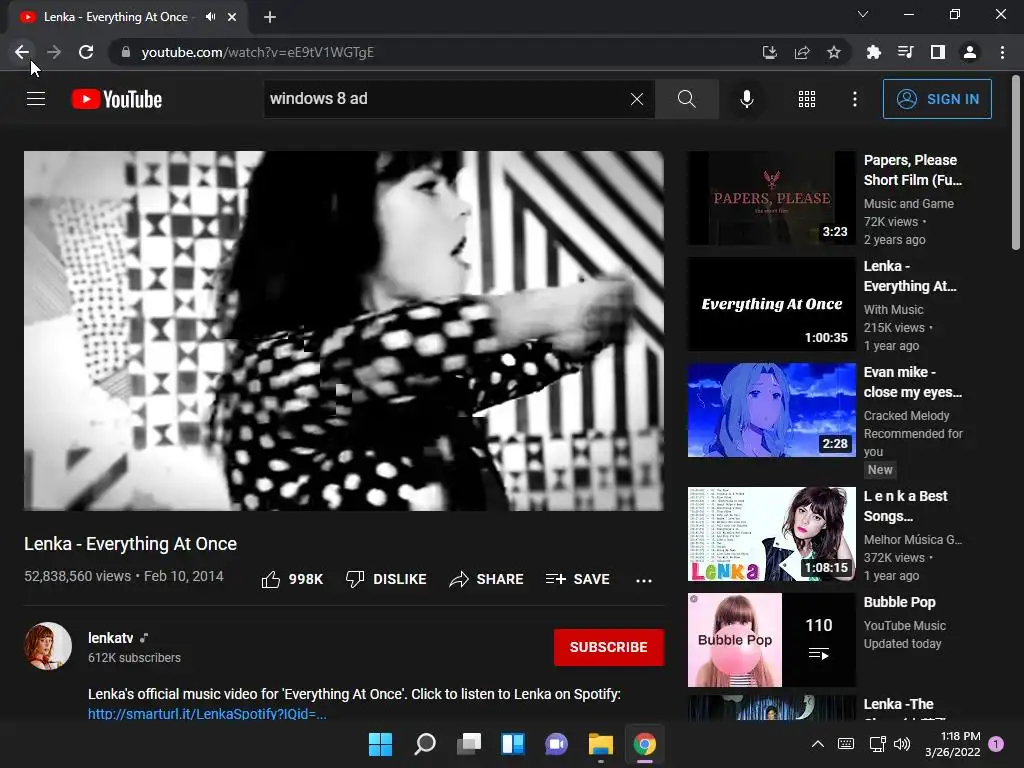Screen dimensions: 1024x768
Task: Open Chrome extensions puzzle icon
Action: point(873,52)
